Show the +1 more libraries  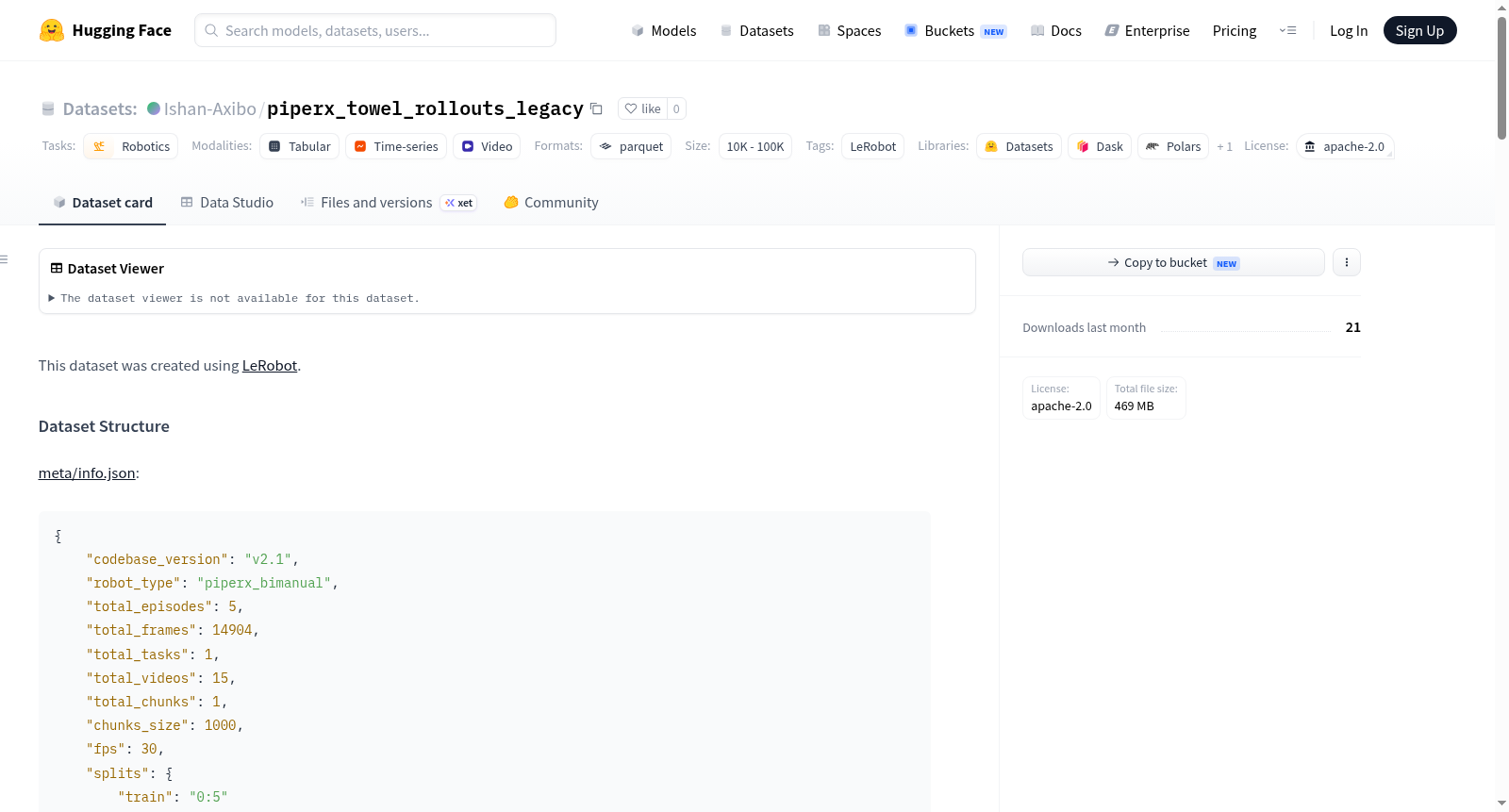(1224, 146)
